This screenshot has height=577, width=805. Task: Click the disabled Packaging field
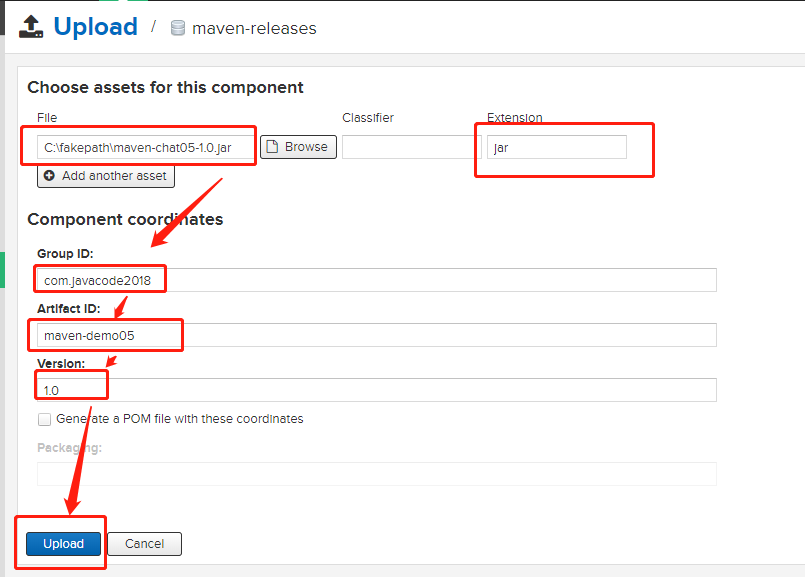pos(376,473)
